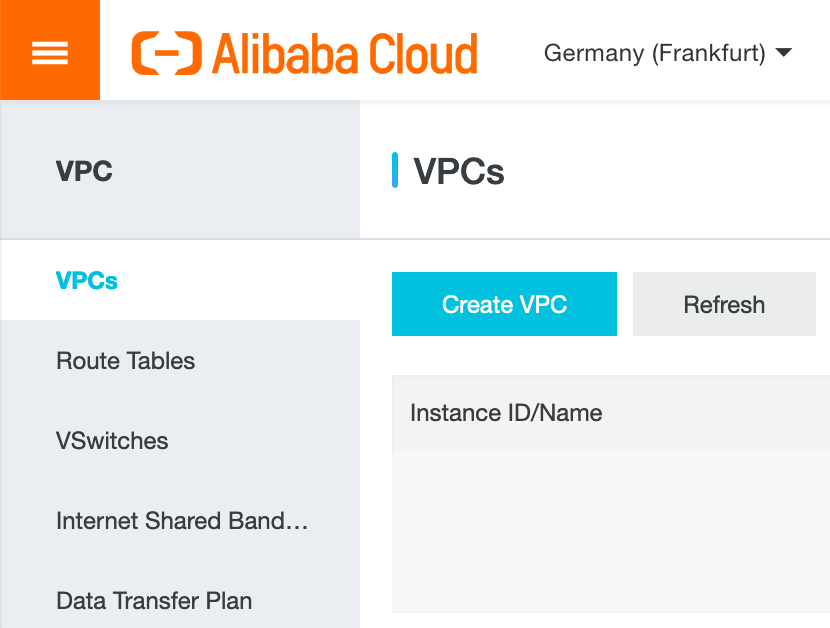Refresh the VPC list
Screen dimensions: 830x628
point(724,304)
